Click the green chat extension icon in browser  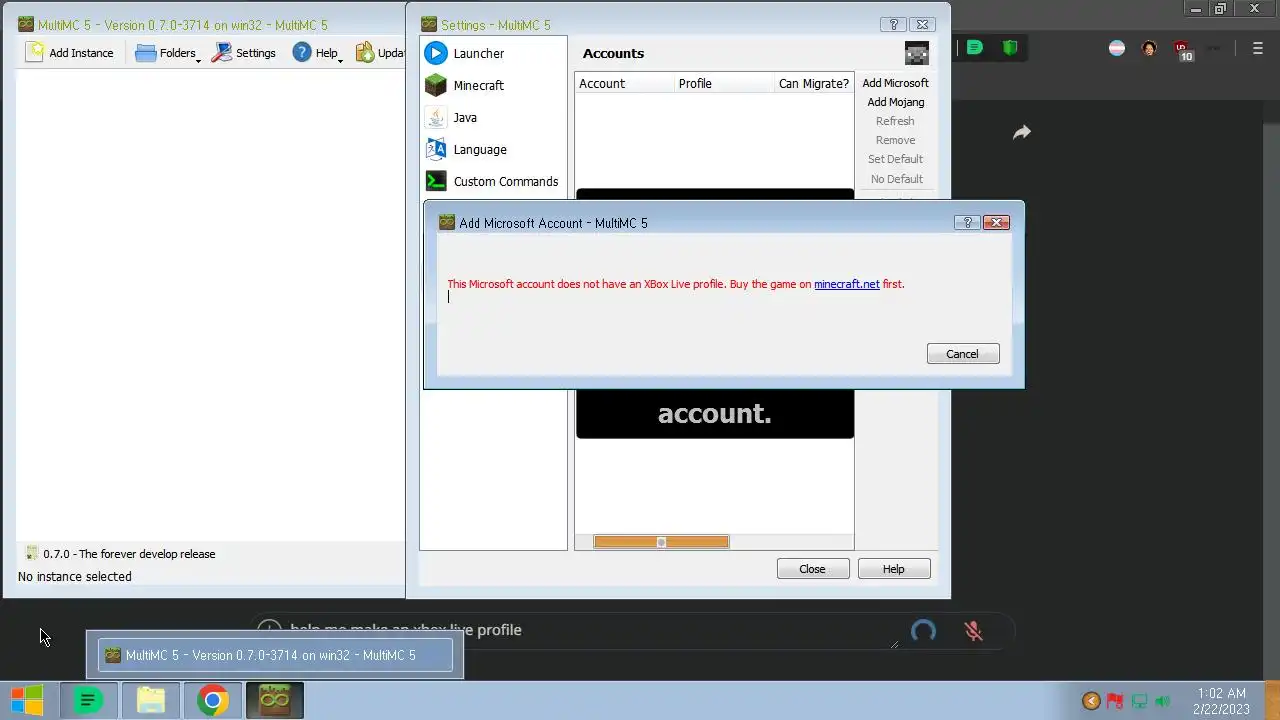(974, 48)
